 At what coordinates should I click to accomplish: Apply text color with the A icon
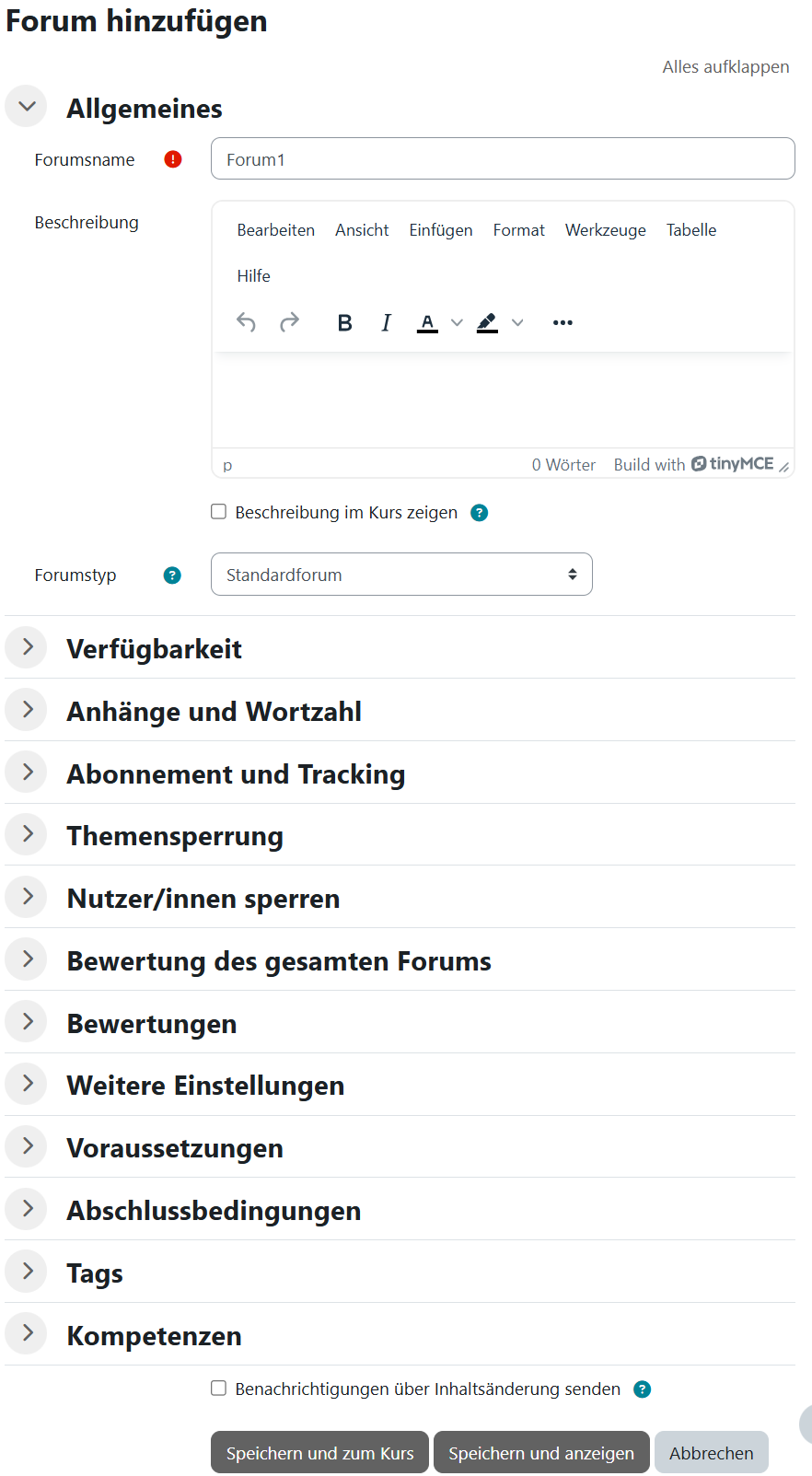427,322
